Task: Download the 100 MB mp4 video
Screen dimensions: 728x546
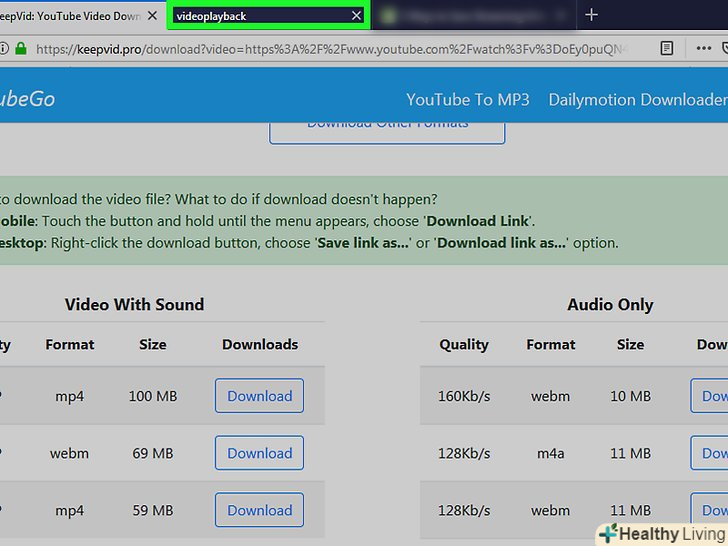Action: (259, 396)
